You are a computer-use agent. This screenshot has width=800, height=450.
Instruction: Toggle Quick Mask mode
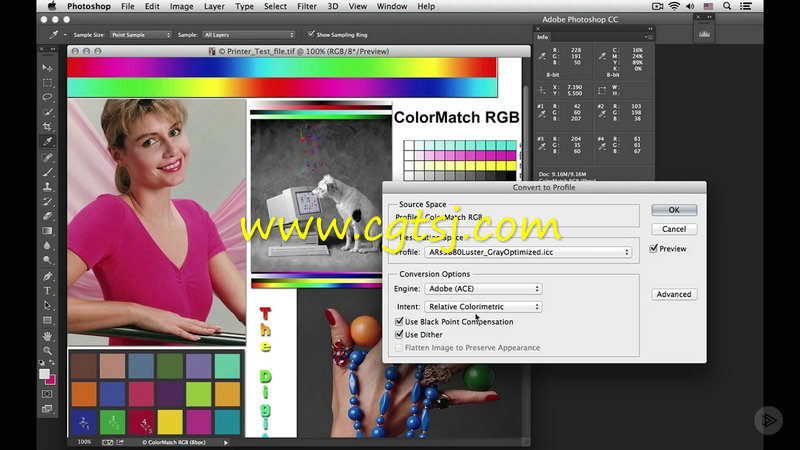[47, 394]
